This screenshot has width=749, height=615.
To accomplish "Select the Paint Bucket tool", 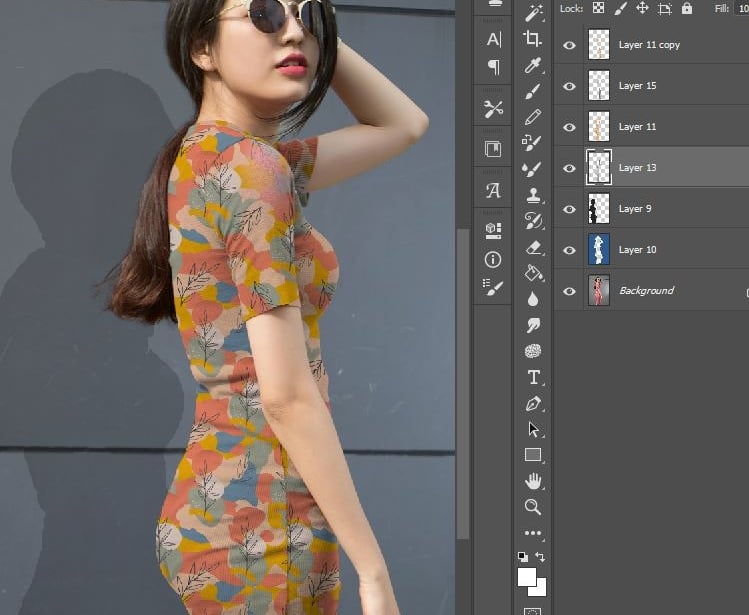I will (x=533, y=273).
